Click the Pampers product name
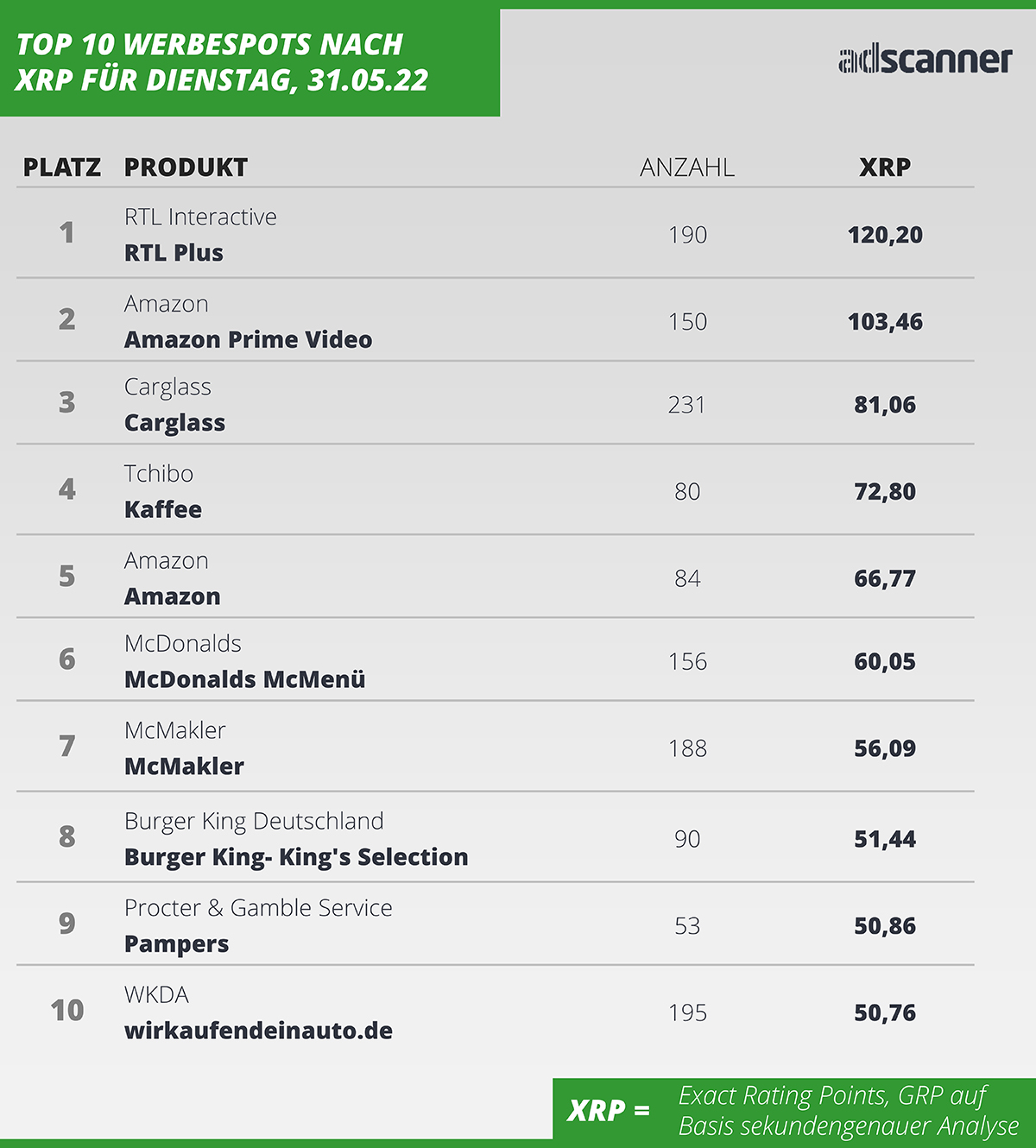Screen dimensions: 1036x1148 (176, 944)
